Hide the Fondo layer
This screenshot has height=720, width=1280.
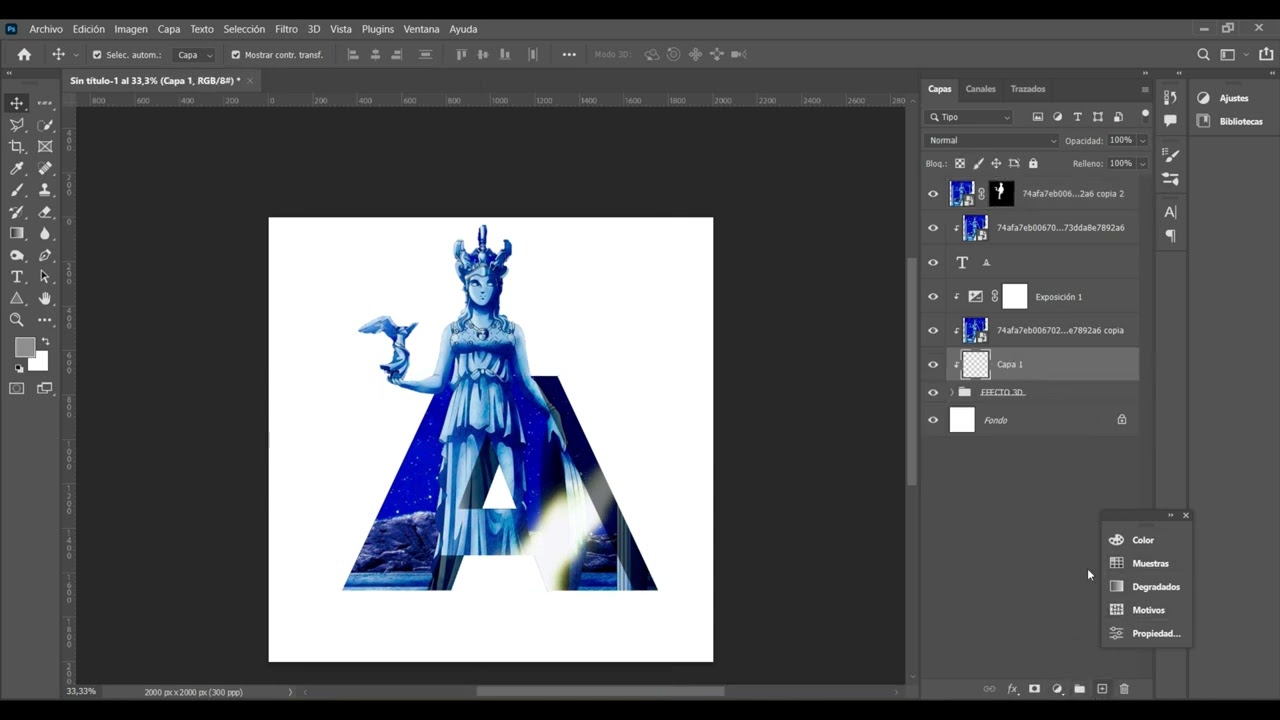point(933,420)
